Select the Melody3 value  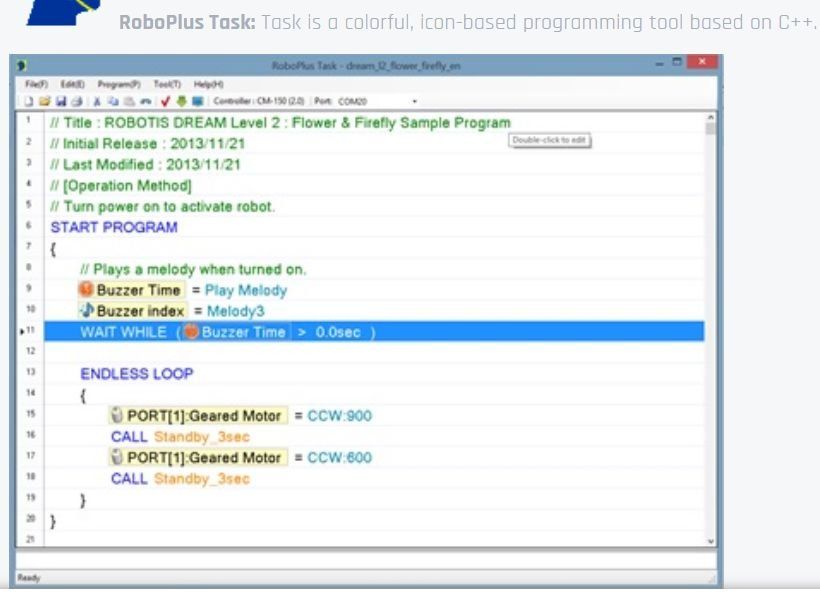point(235,311)
